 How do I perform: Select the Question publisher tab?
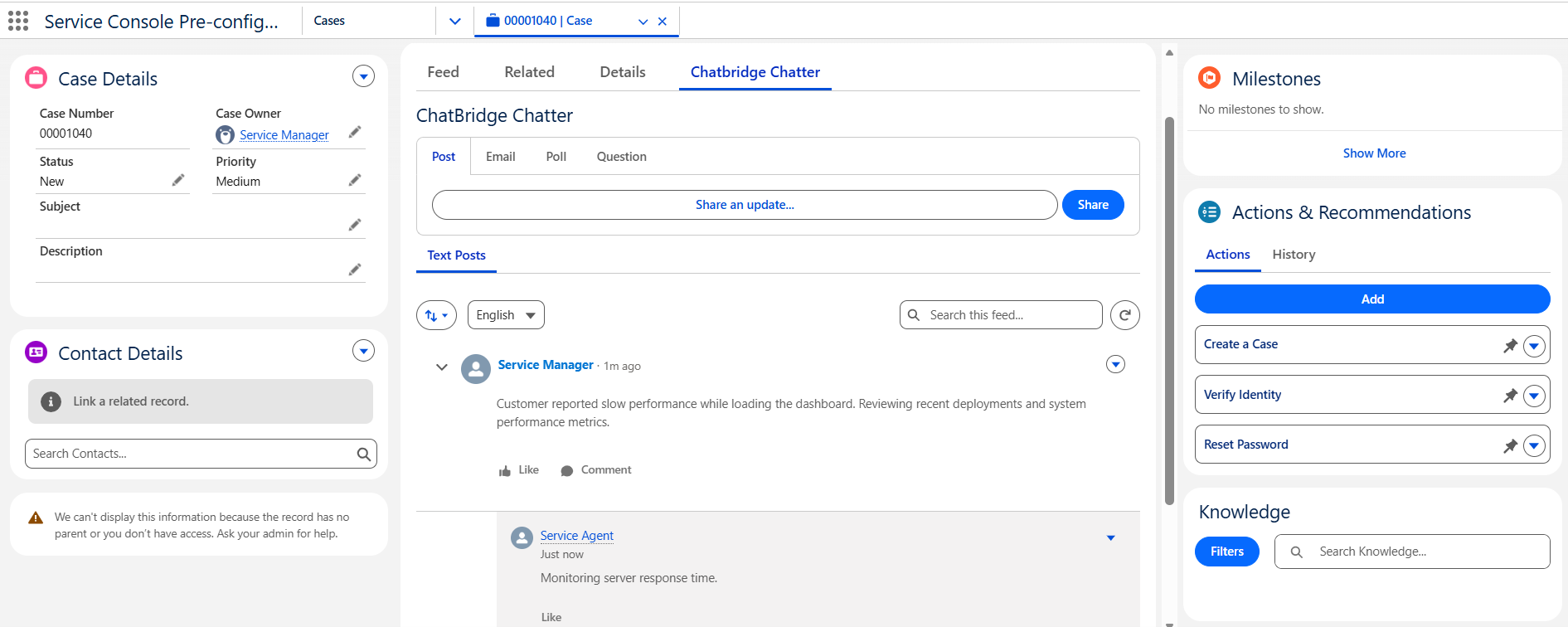(622, 157)
